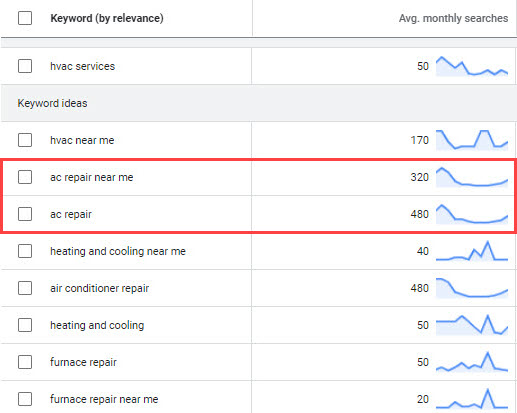Tick the air conditioner repair checkbox
This screenshot has width=517, height=413.
click(x=25, y=288)
